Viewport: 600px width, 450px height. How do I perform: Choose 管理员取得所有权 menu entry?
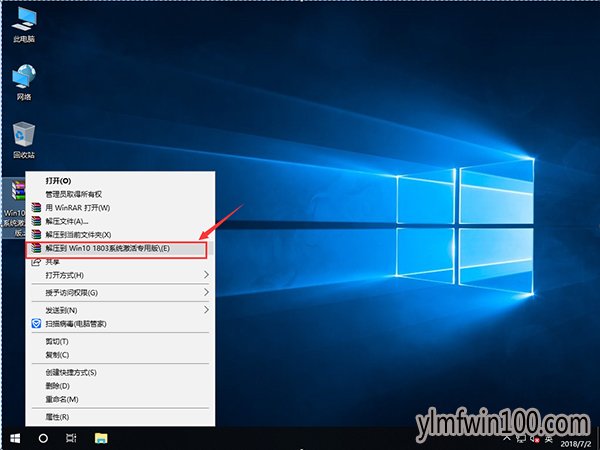(x=120, y=194)
